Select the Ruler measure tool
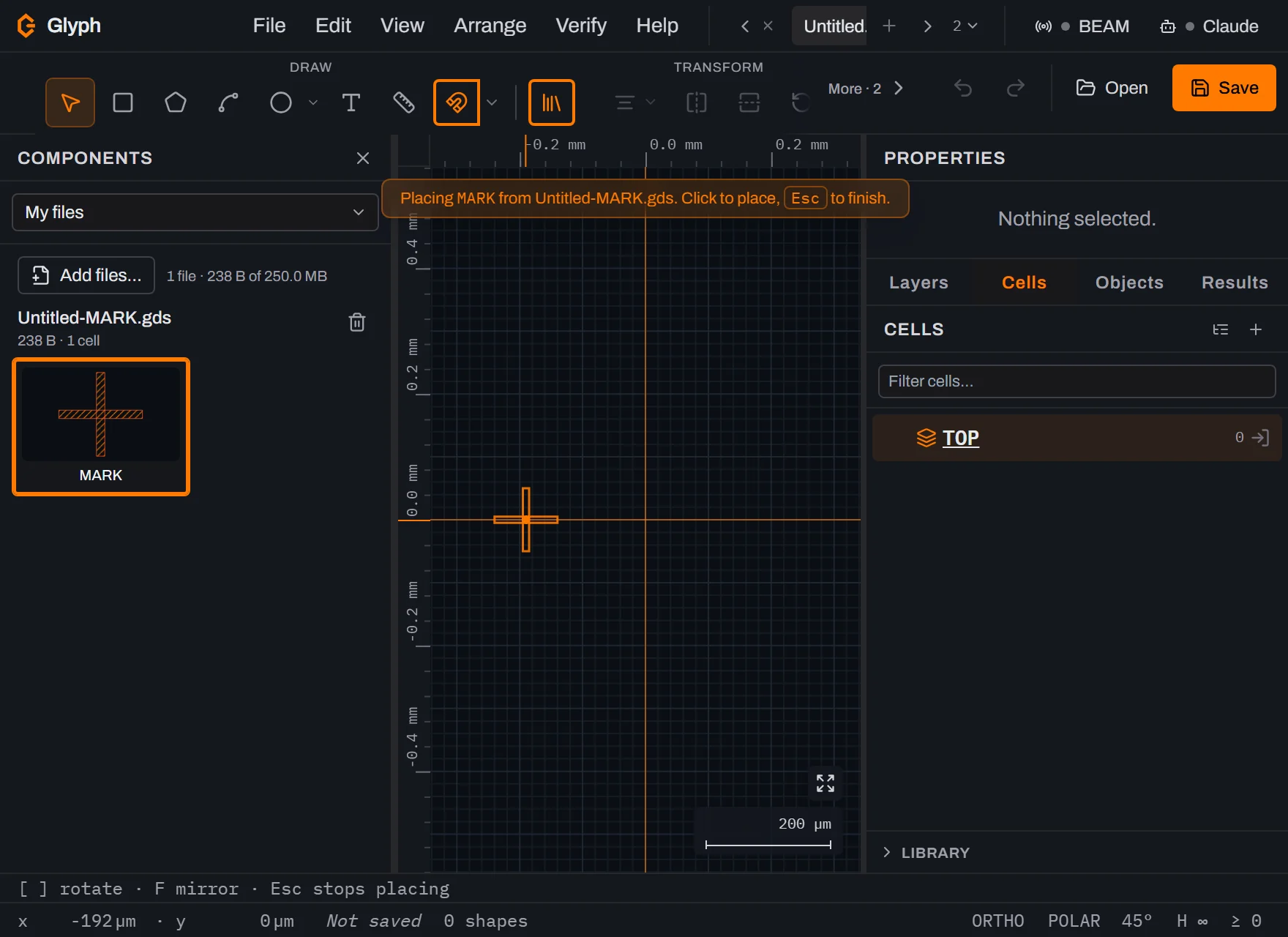This screenshot has height=937, width=1288. 404,102
